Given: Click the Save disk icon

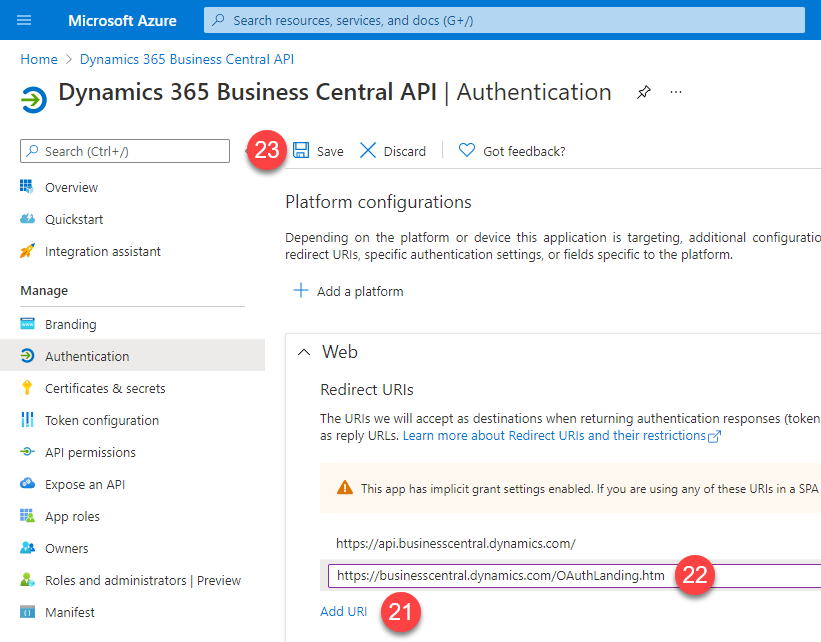Looking at the screenshot, I should click(301, 150).
